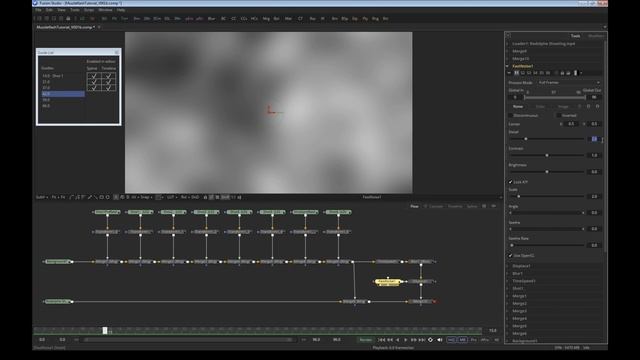Uncheck the Lock X/Y checkbox
This screenshot has height=360, width=640.
click(511, 182)
